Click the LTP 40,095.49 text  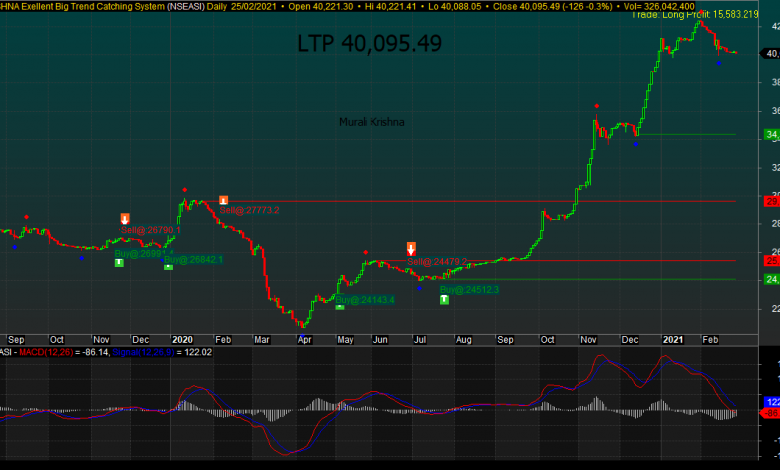369,44
